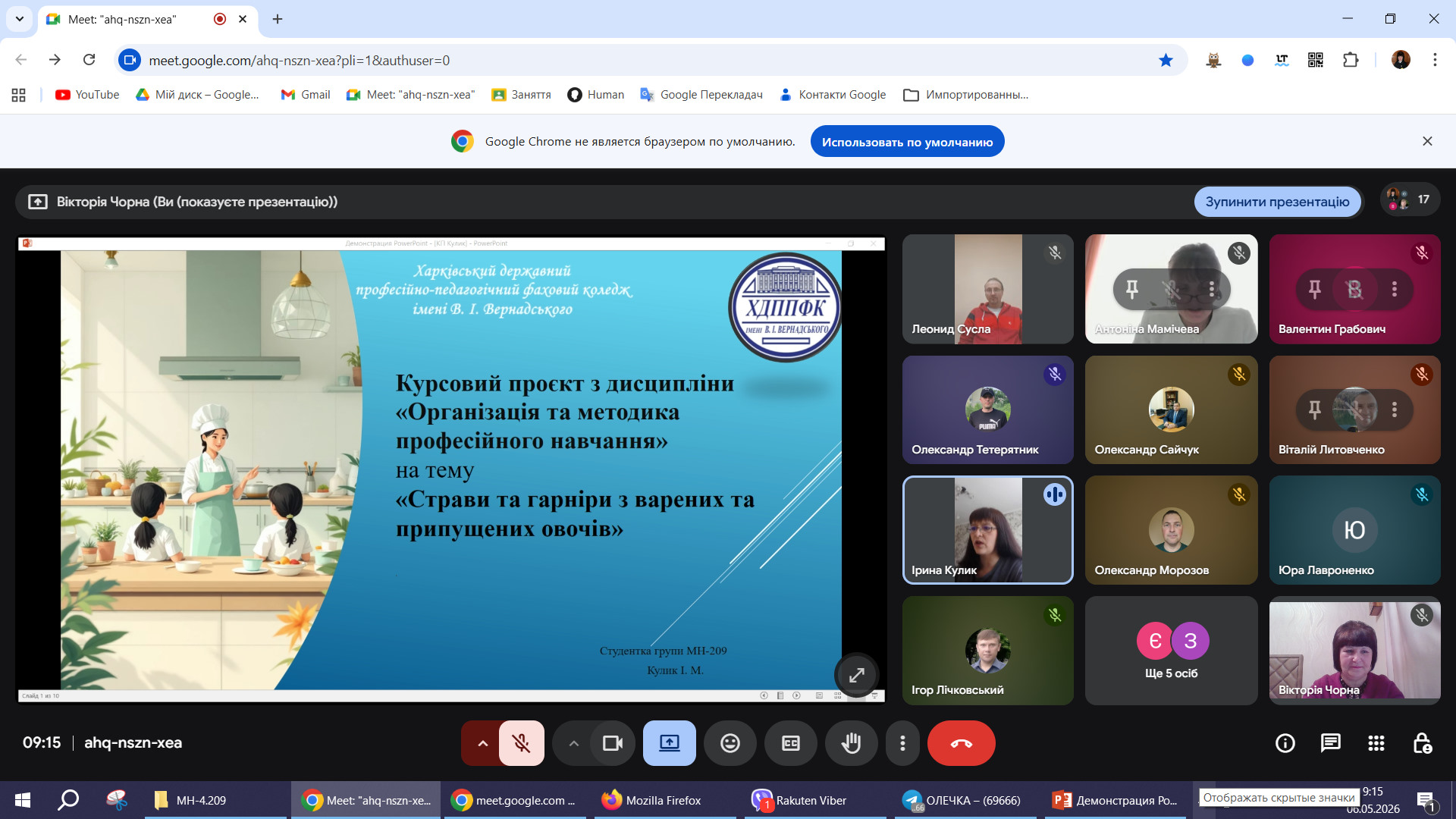Click Зупинити презентацію button
Image resolution: width=1456 pixels, height=819 pixels.
(1277, 202)
